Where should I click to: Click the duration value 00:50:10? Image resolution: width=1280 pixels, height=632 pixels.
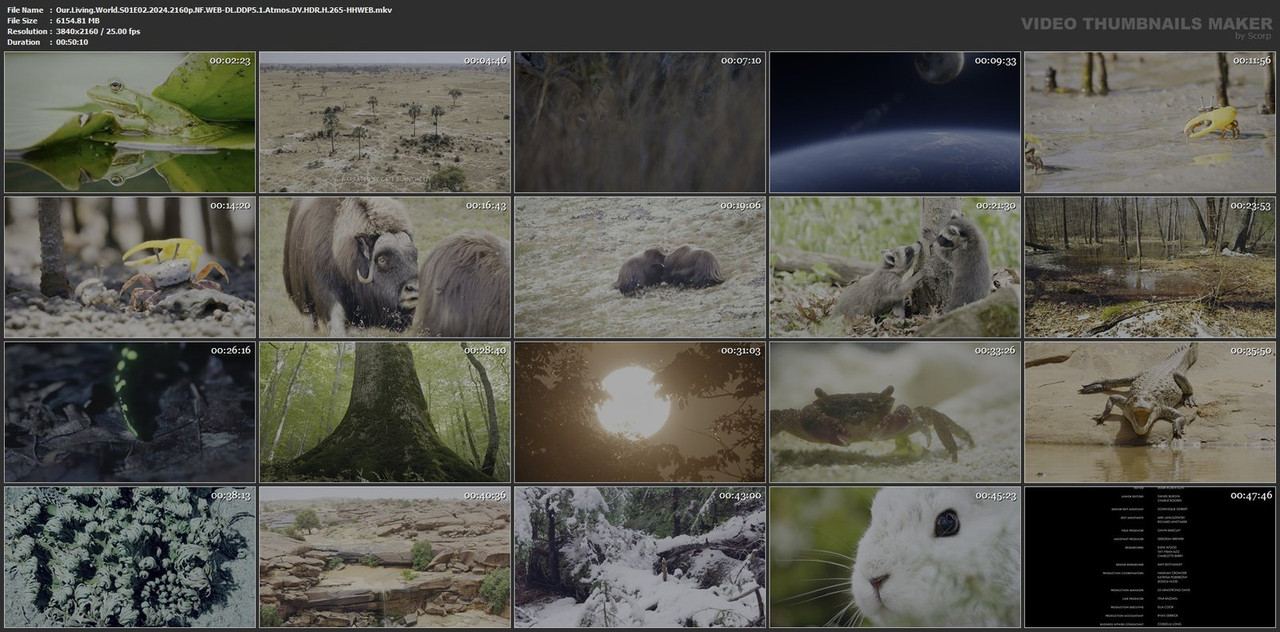(x=72, y=42)
